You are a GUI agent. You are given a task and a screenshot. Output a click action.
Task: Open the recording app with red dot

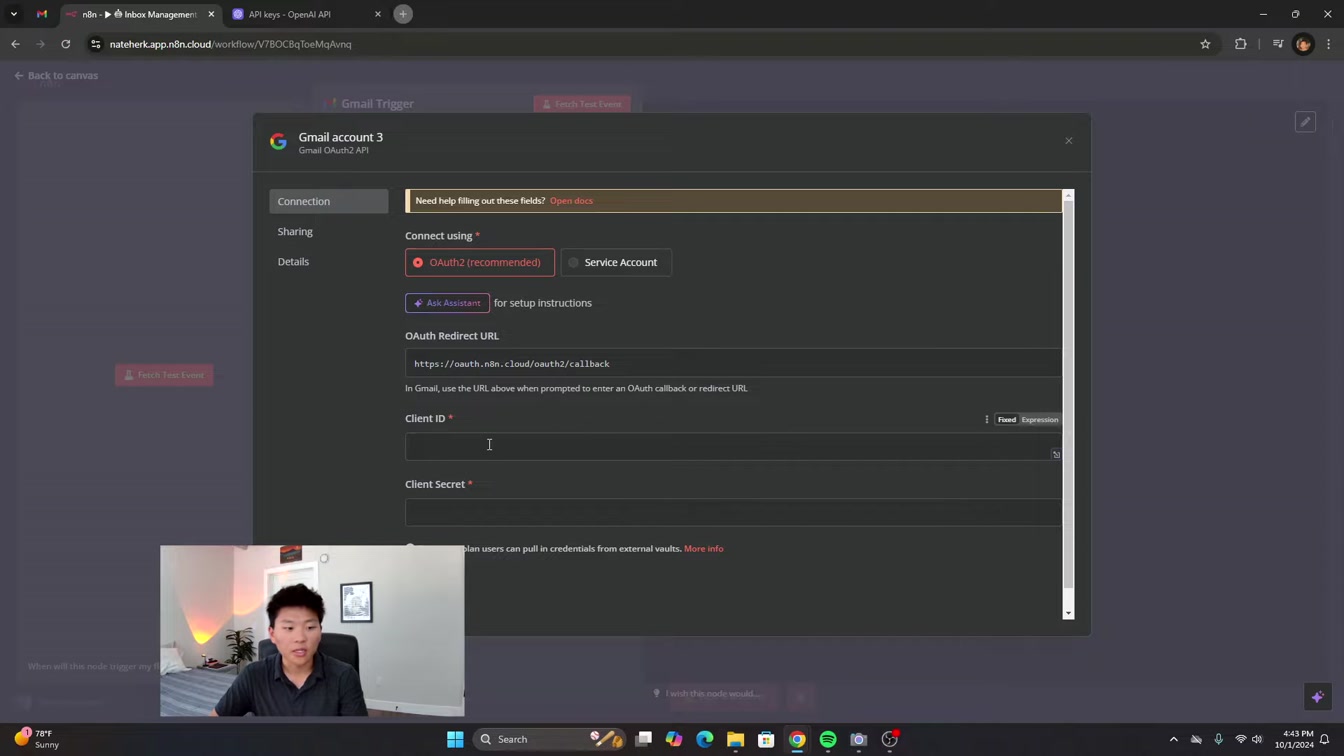tap(890, 740)
